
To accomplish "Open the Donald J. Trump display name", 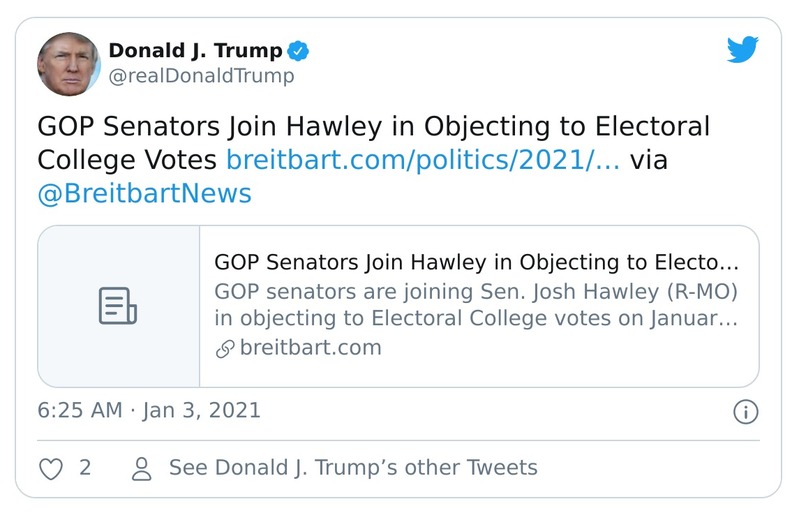I will coord(195,50).
